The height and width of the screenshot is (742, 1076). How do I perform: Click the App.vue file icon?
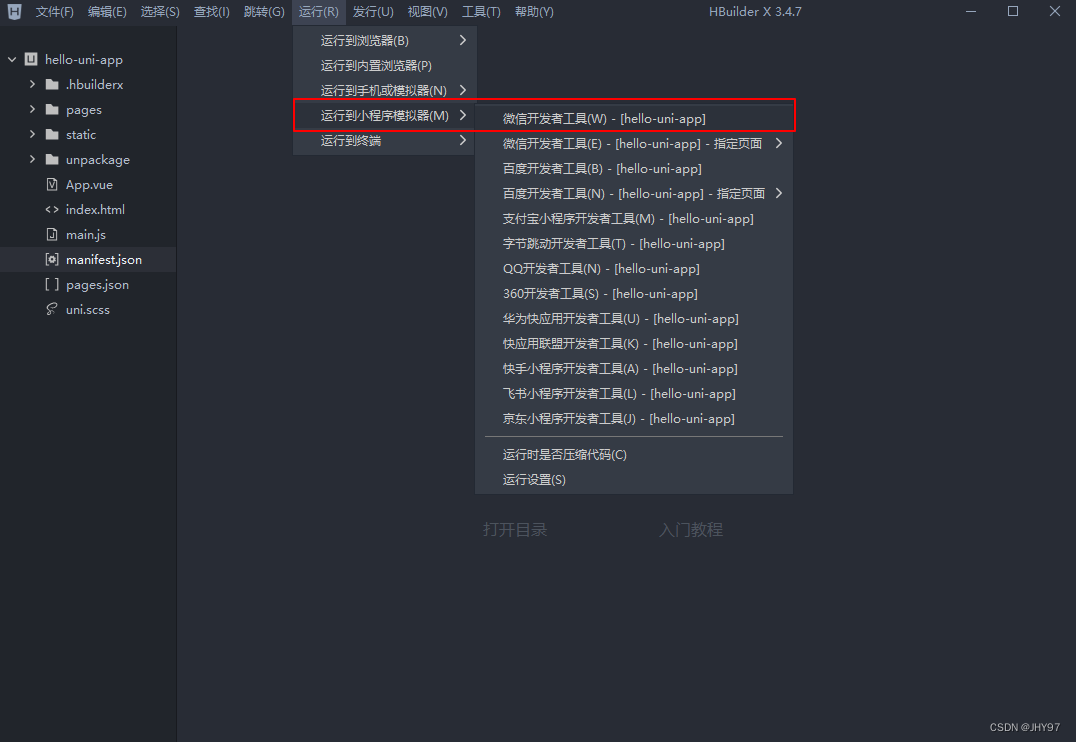[x=52, y=185]
